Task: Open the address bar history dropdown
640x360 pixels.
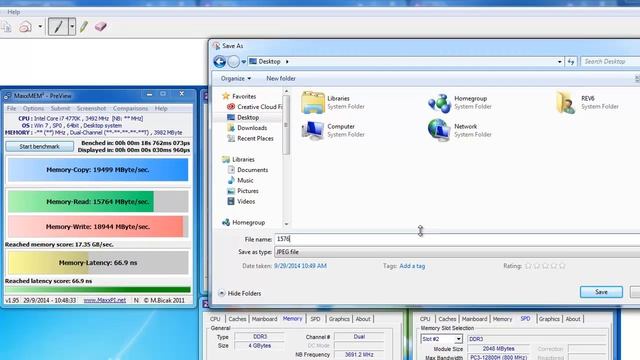Action: click(x=560, y=62)
